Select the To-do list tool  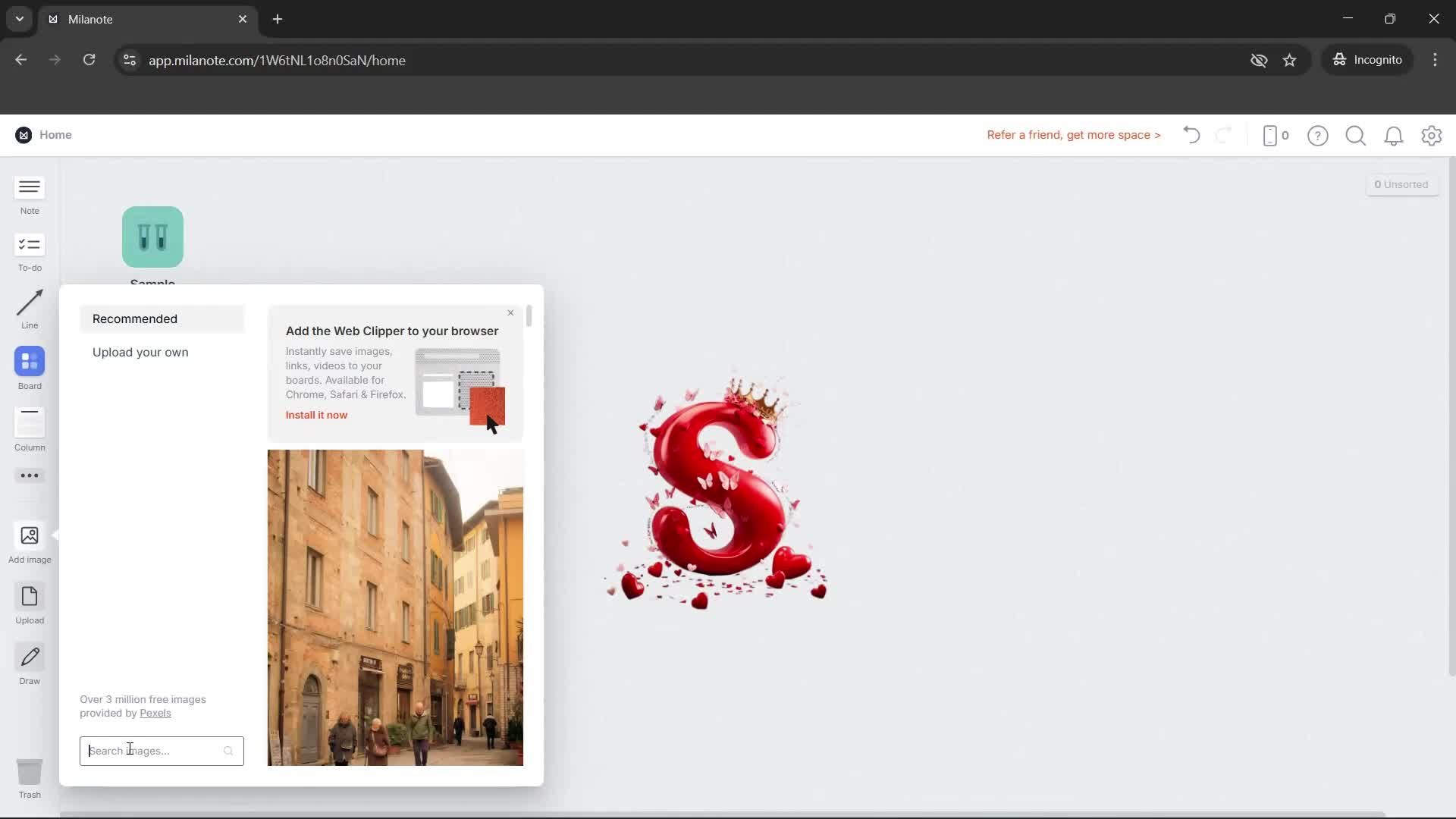coord(30,245)
